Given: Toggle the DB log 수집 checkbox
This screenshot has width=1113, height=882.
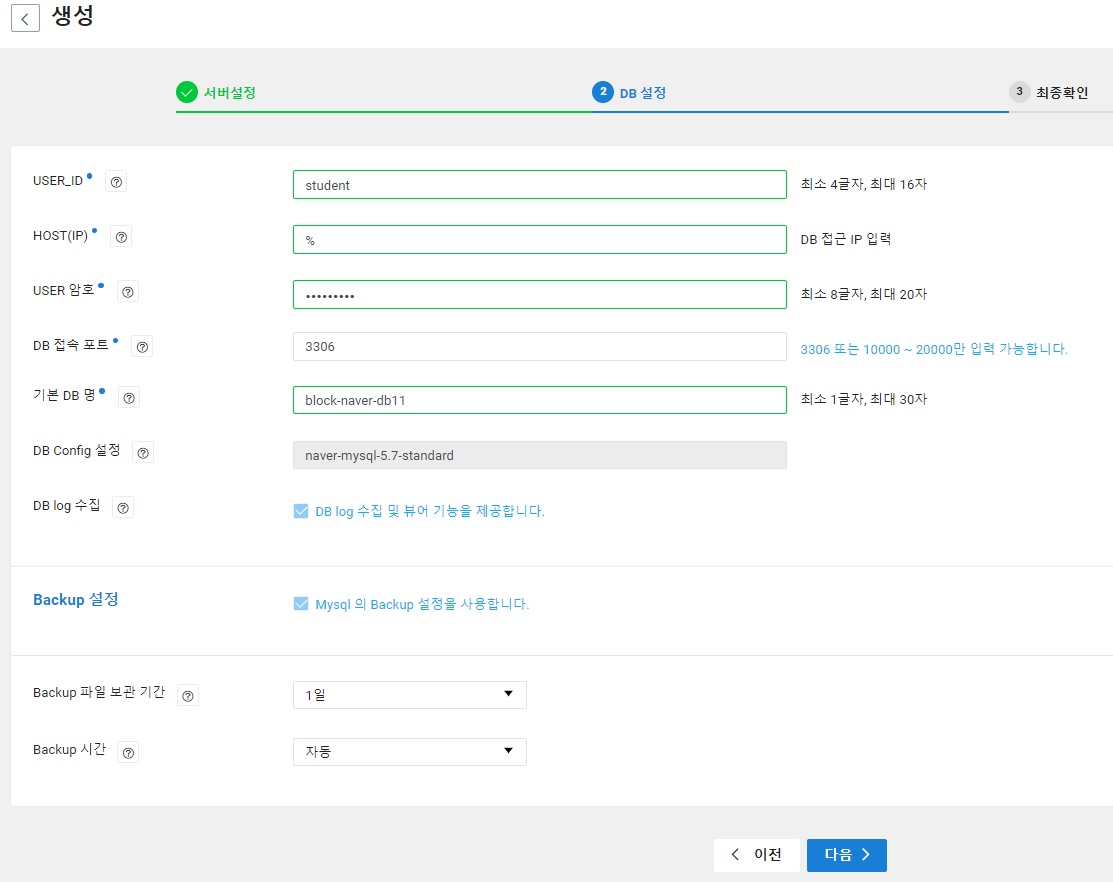Looking at the screenshot, I should pos(301,510).
